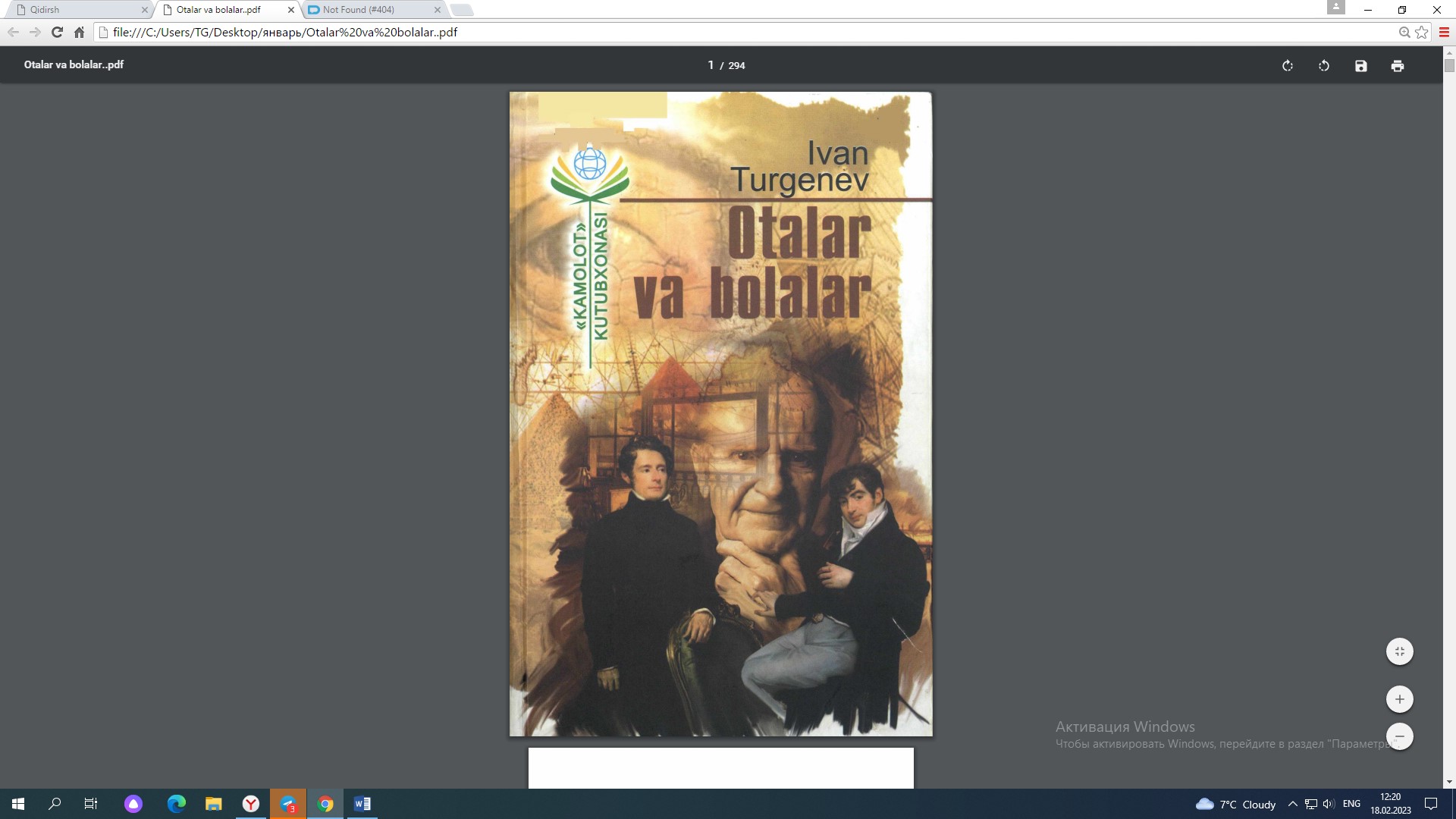Click the vertical scrollbar up arrow
This screenshot has width=1456, height=819.
(1449, 53)
